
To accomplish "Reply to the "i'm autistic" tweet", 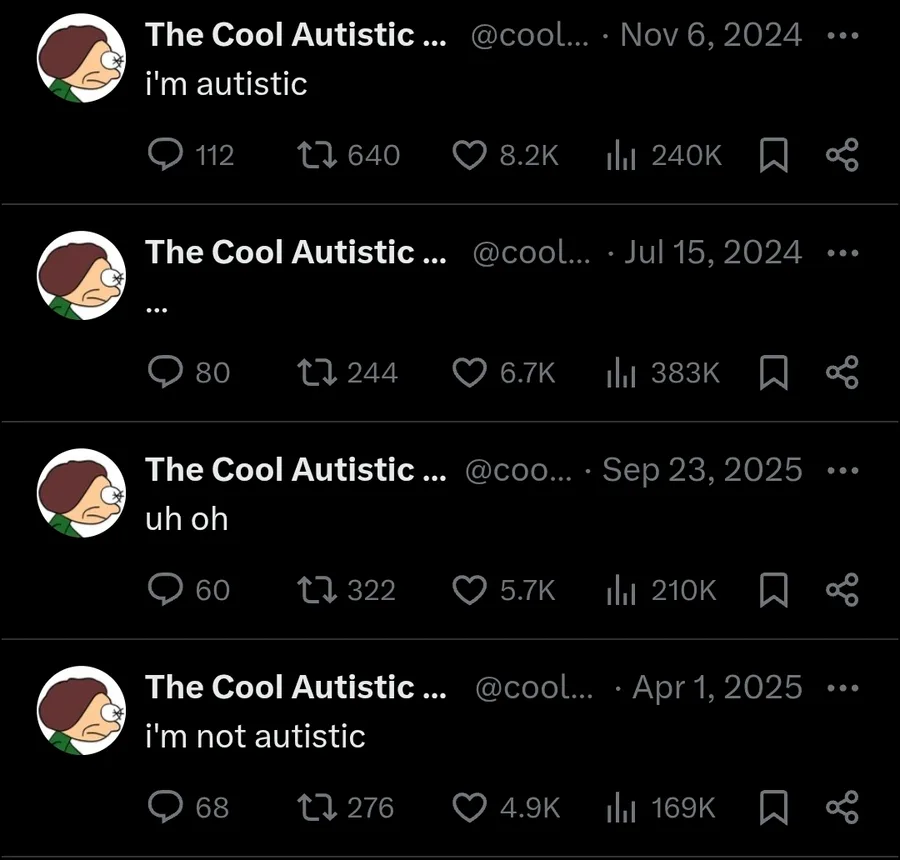I will (x=163, y=155).
